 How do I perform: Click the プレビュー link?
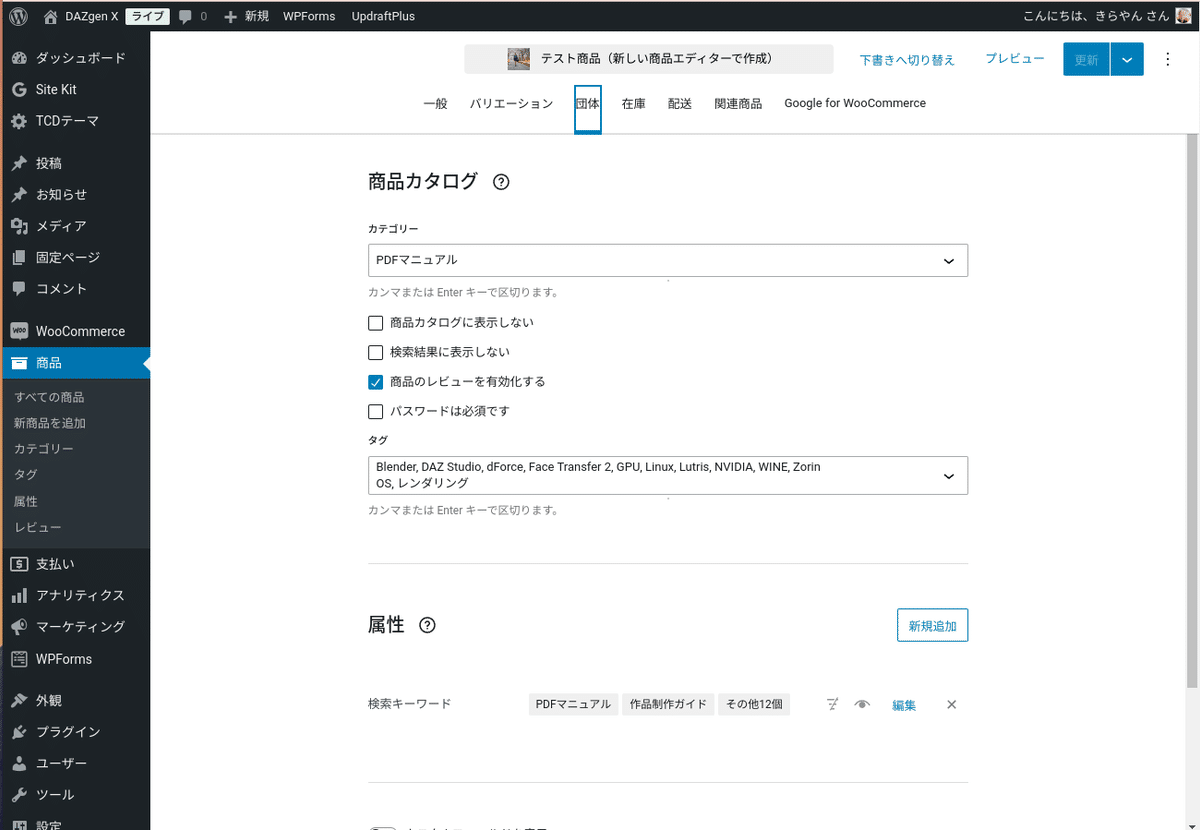click(1015, 59)
